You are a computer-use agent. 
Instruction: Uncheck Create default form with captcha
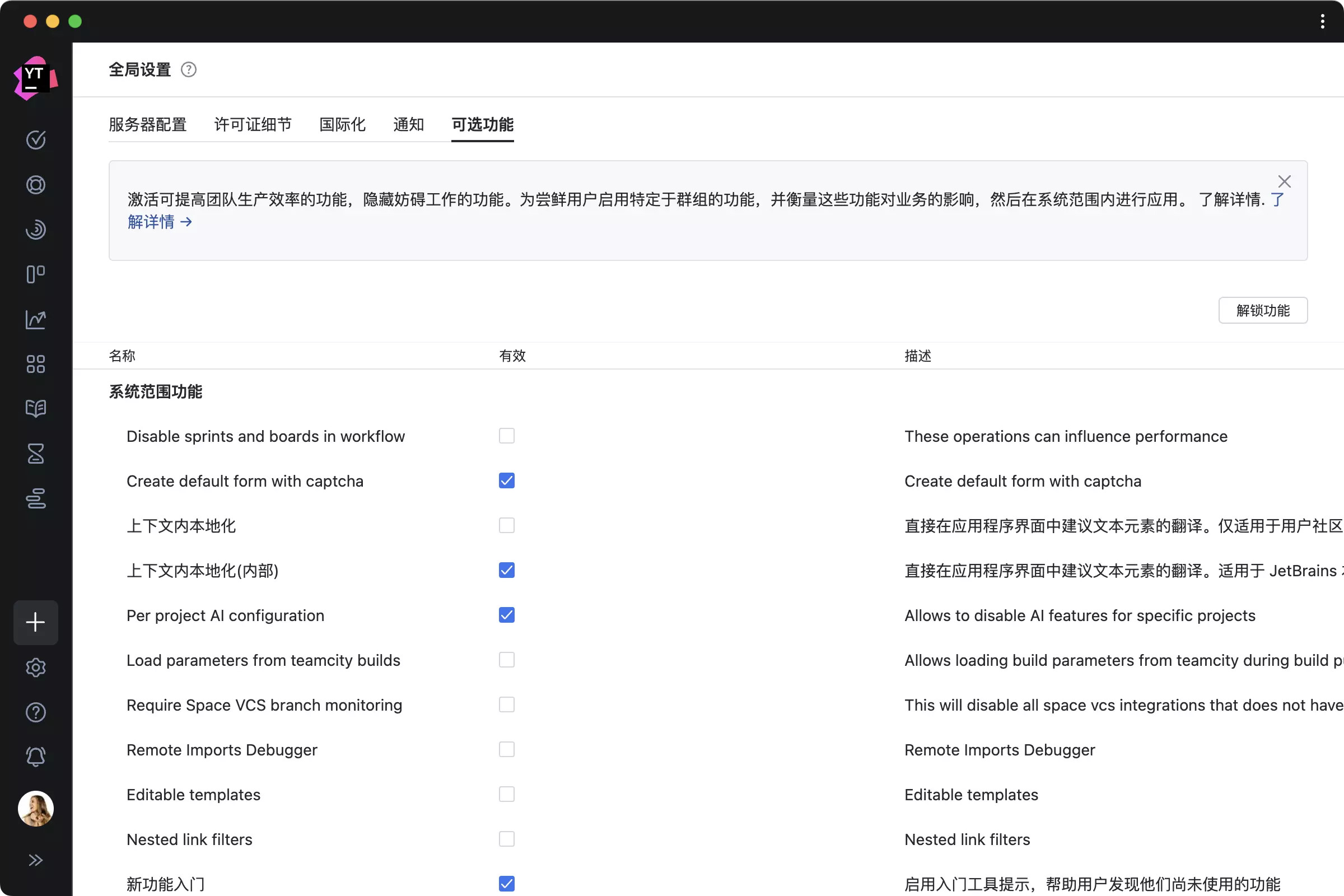tap(506, 480)
